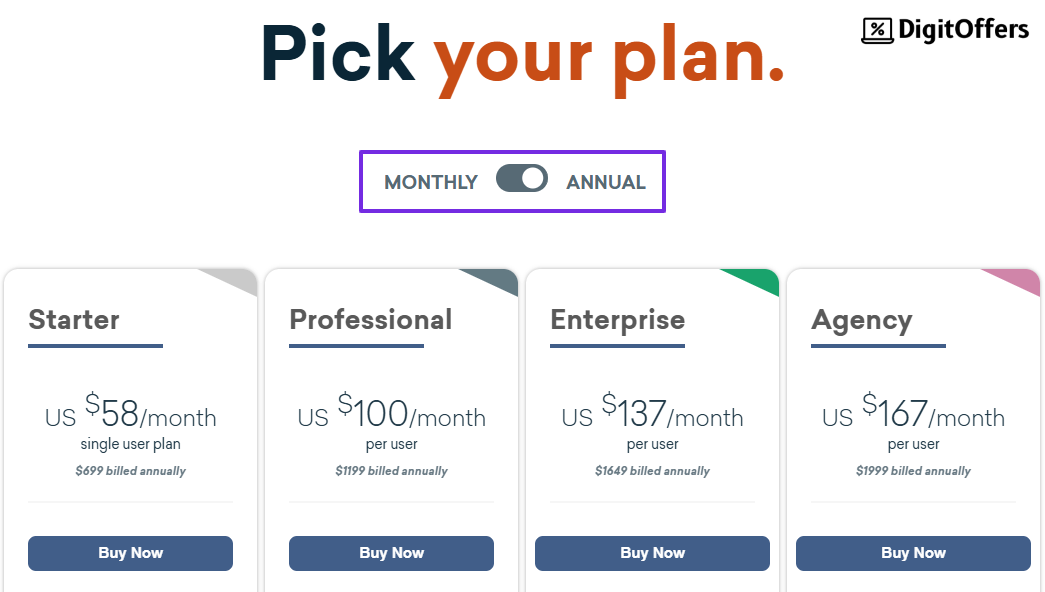This screenshot has height=592, width=1045.
Task: Select the ANNUAL label
Action: tap(604, 182)
